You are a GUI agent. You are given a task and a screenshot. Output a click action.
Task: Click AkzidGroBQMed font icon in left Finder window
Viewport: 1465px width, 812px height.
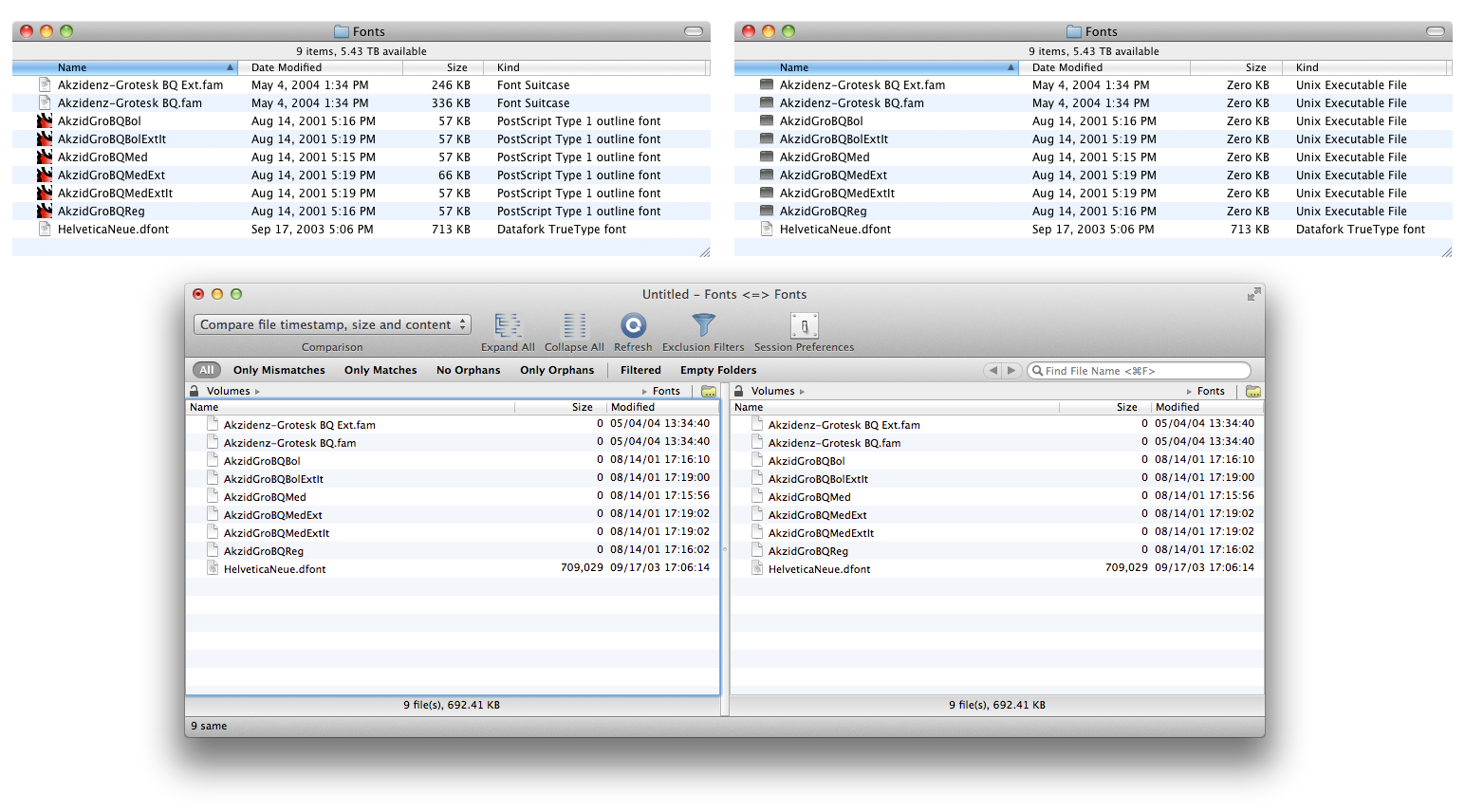pyautogui.click(x=45, y=157)
